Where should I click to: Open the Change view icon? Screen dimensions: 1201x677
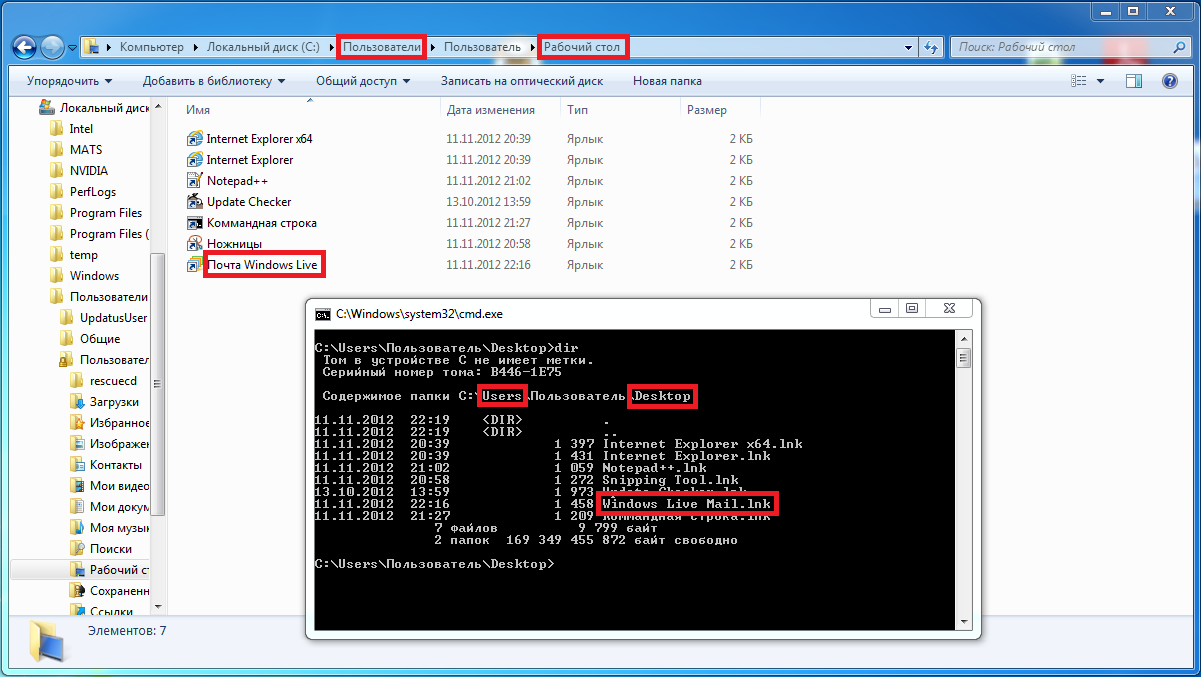(x=1078, y=81)
